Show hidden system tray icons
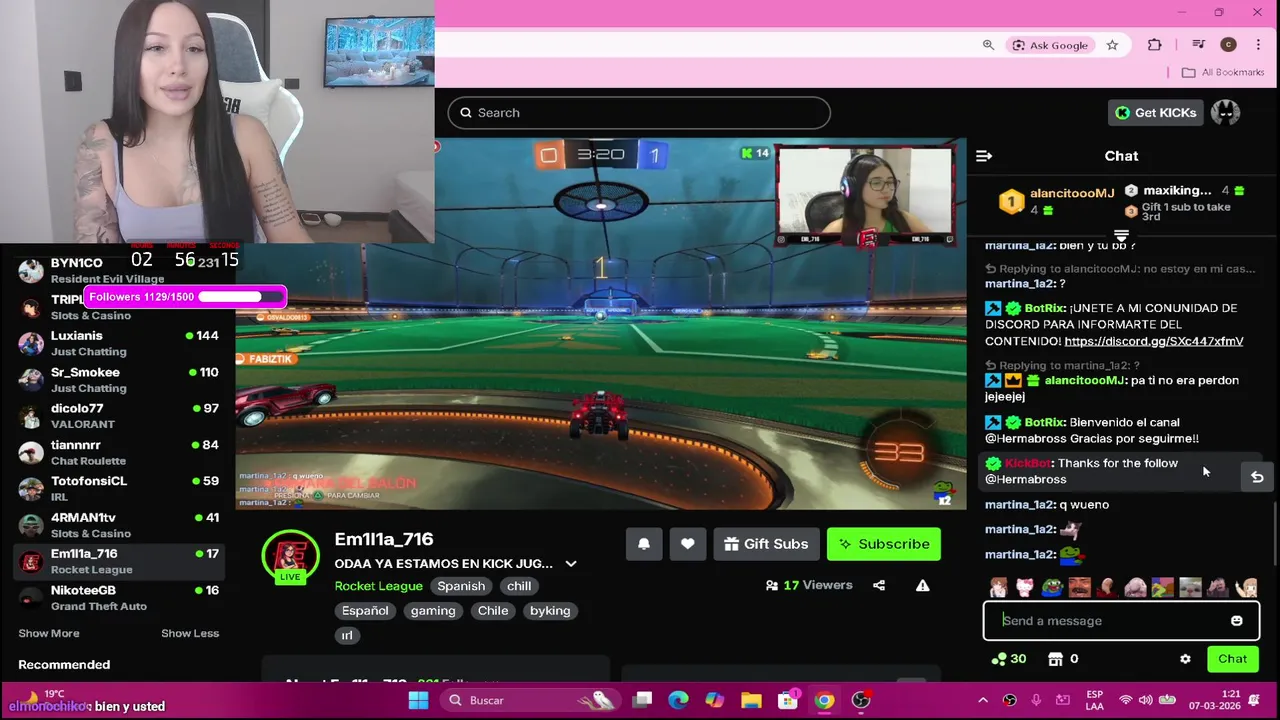The height and width of the screenshot is (720, 1280). (982, 700)
